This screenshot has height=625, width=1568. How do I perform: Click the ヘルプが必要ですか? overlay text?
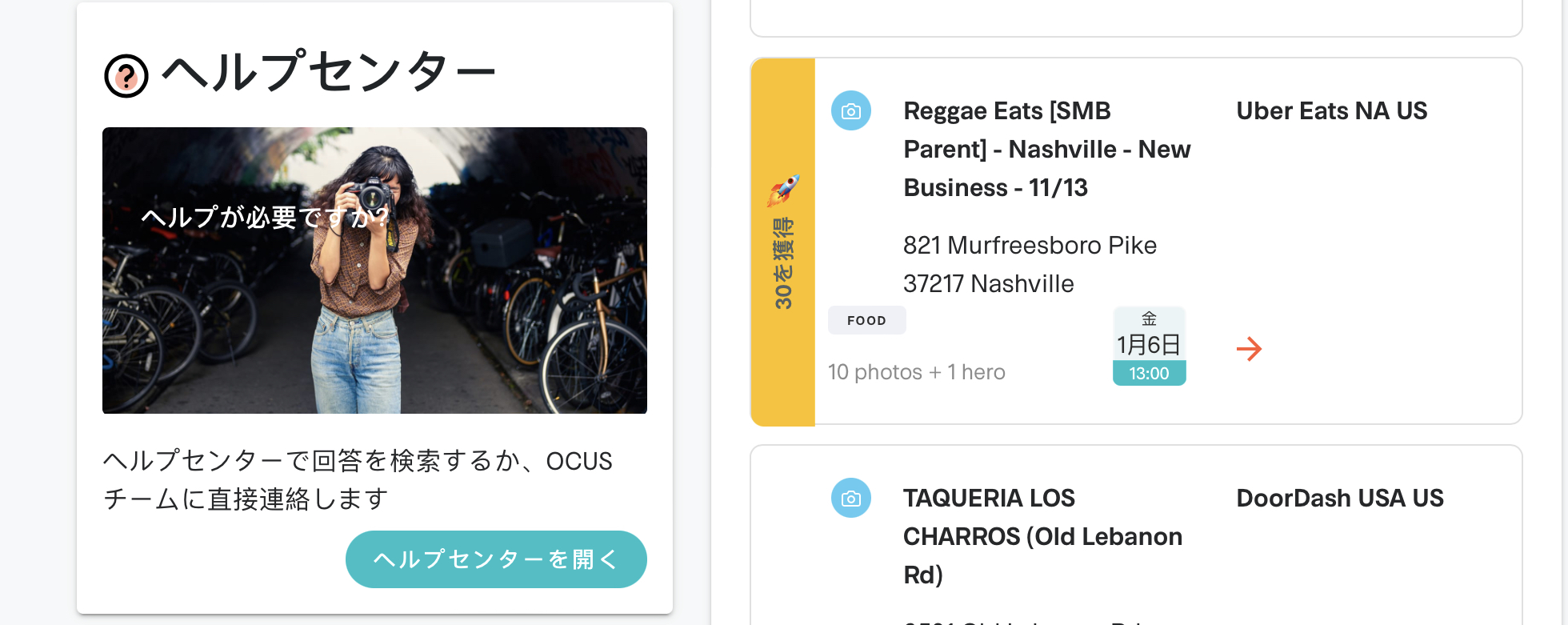coord(265,217)
